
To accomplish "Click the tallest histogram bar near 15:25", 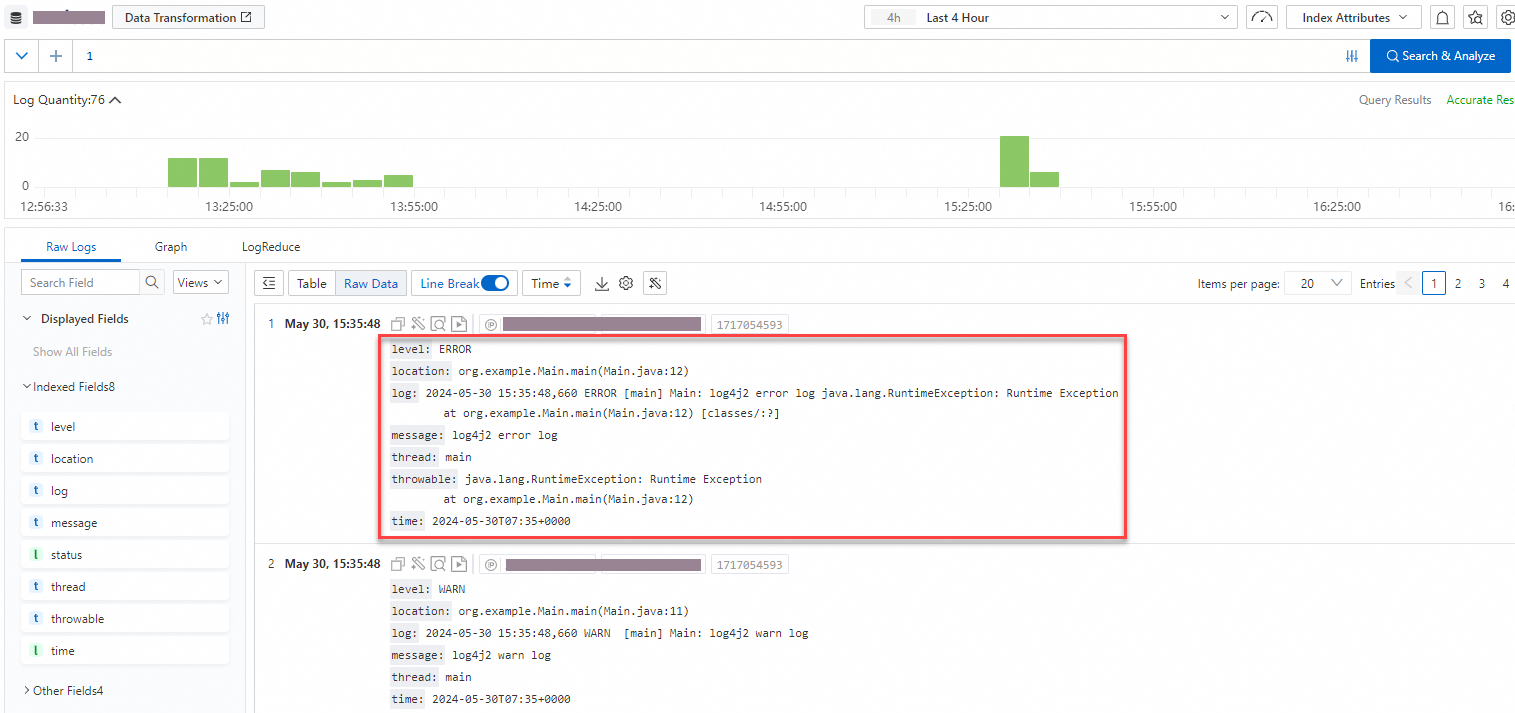I will [1014, 161].
